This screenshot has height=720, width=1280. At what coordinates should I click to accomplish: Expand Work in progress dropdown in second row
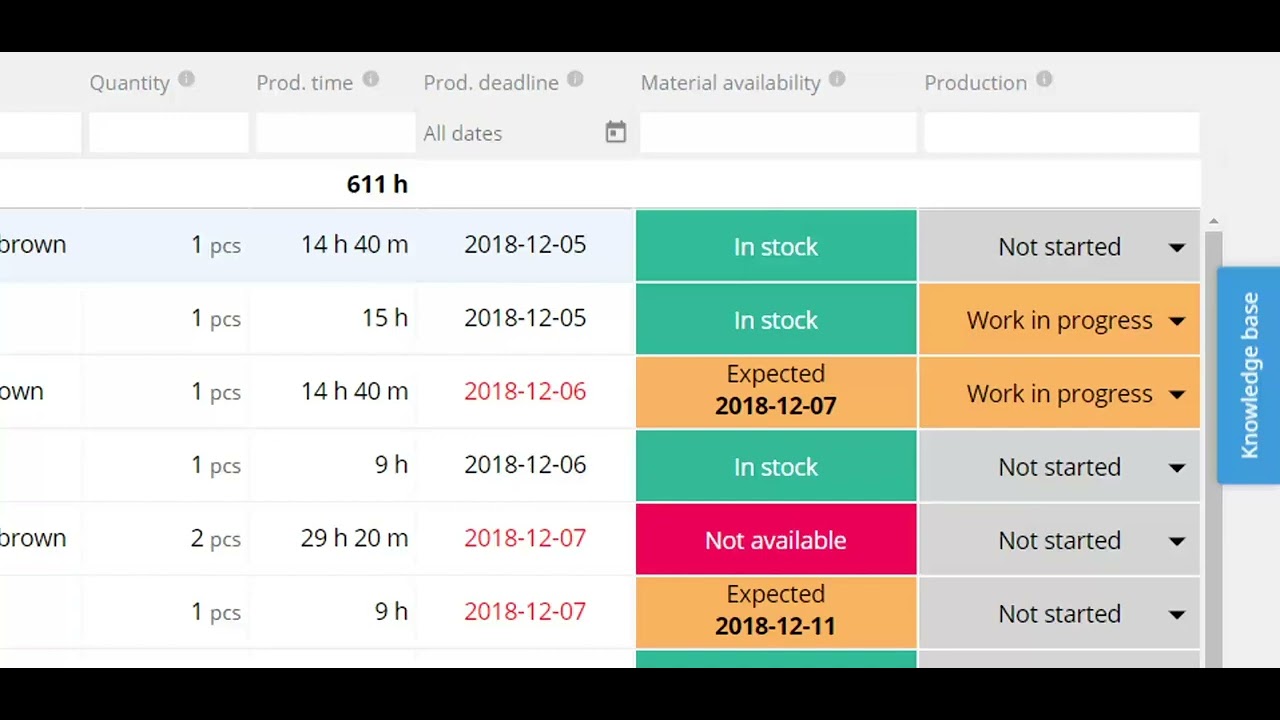[1176, 321]
